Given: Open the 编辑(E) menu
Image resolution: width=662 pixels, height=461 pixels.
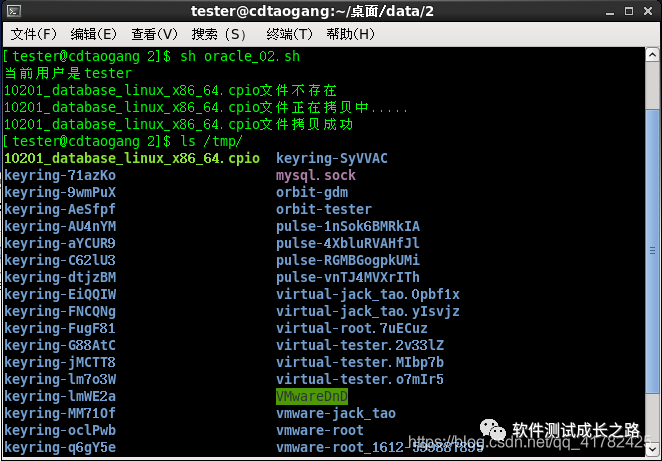Looking at the screenshot, I should 93,34.
